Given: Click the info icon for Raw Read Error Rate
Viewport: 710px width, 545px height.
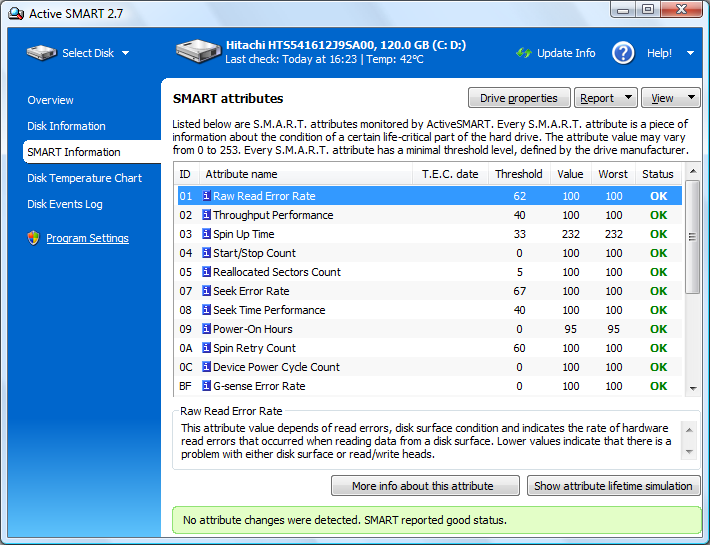Looking at the screenshot, I should [206, 196].
